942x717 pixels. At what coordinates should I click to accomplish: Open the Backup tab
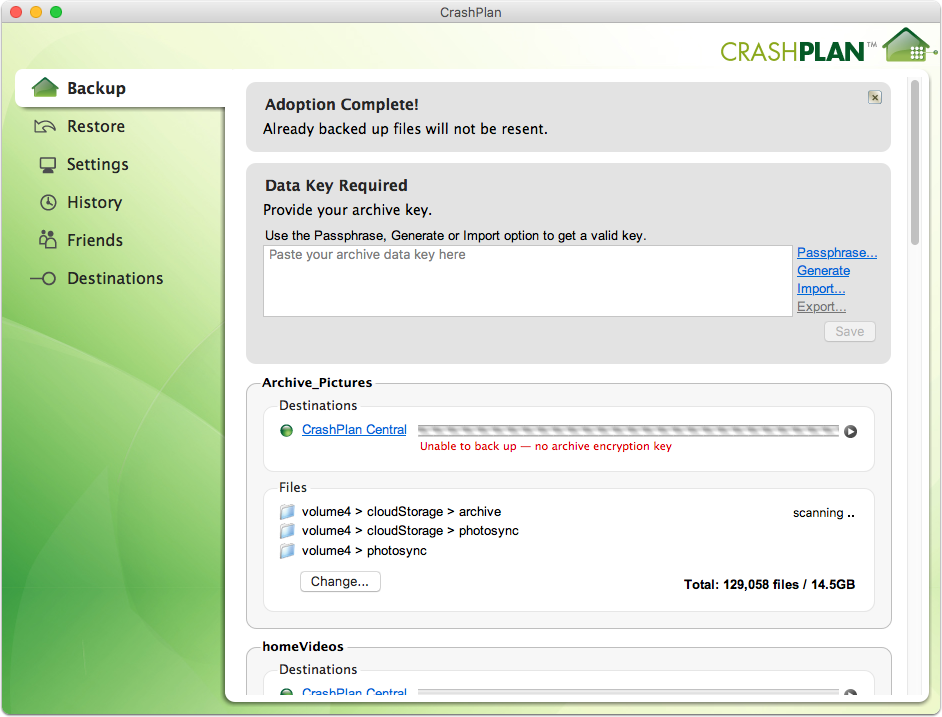pos(120,88)
